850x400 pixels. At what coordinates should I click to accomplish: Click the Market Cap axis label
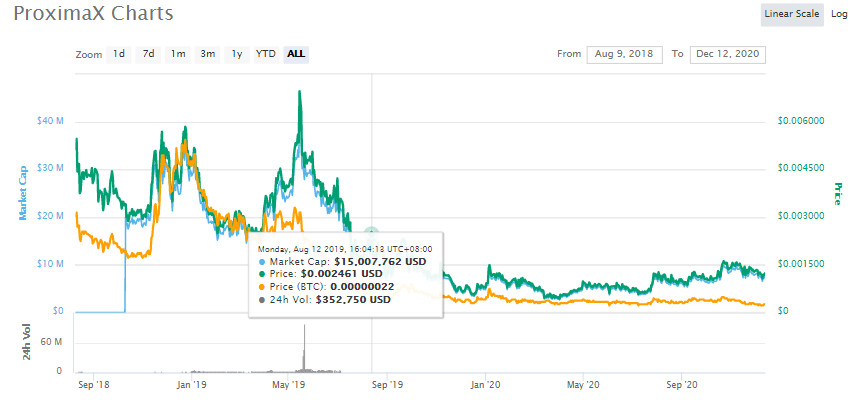(x=23, y=193)
